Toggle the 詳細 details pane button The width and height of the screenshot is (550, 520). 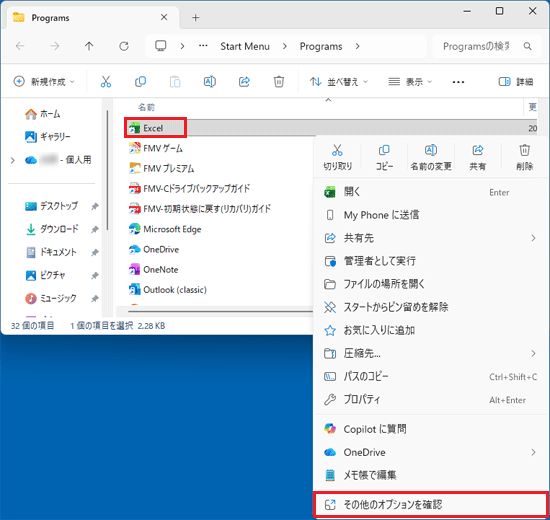(x=516, y=82)
